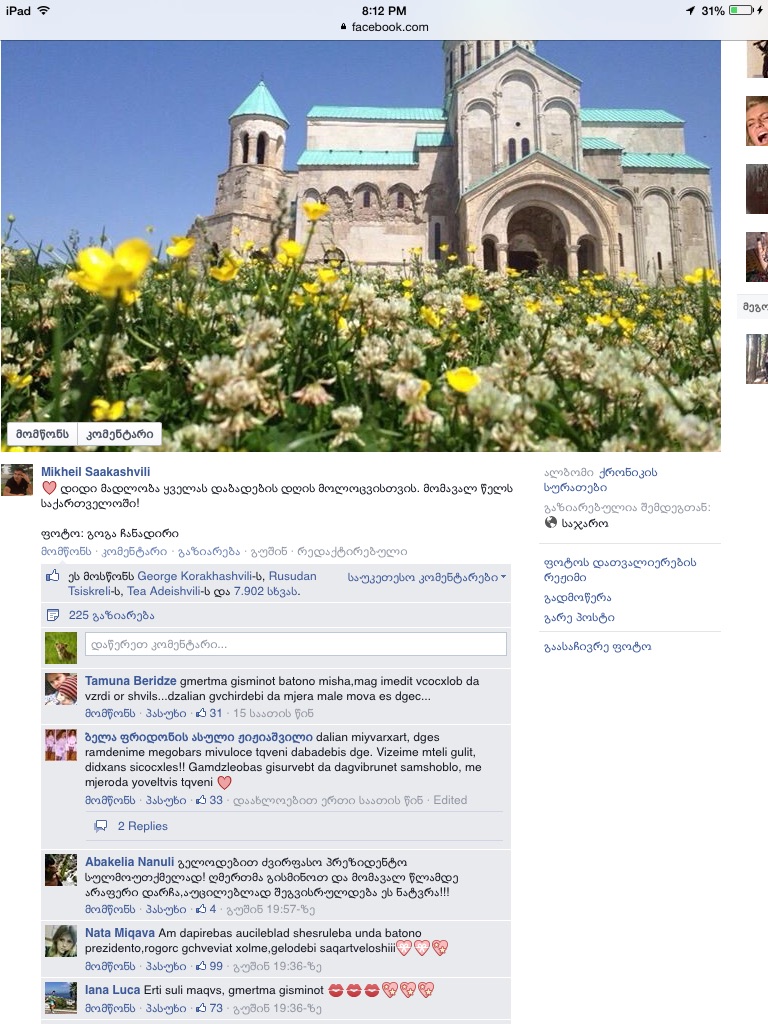Click the like count 33 on ბელა's comment

(x=210, y=800)
